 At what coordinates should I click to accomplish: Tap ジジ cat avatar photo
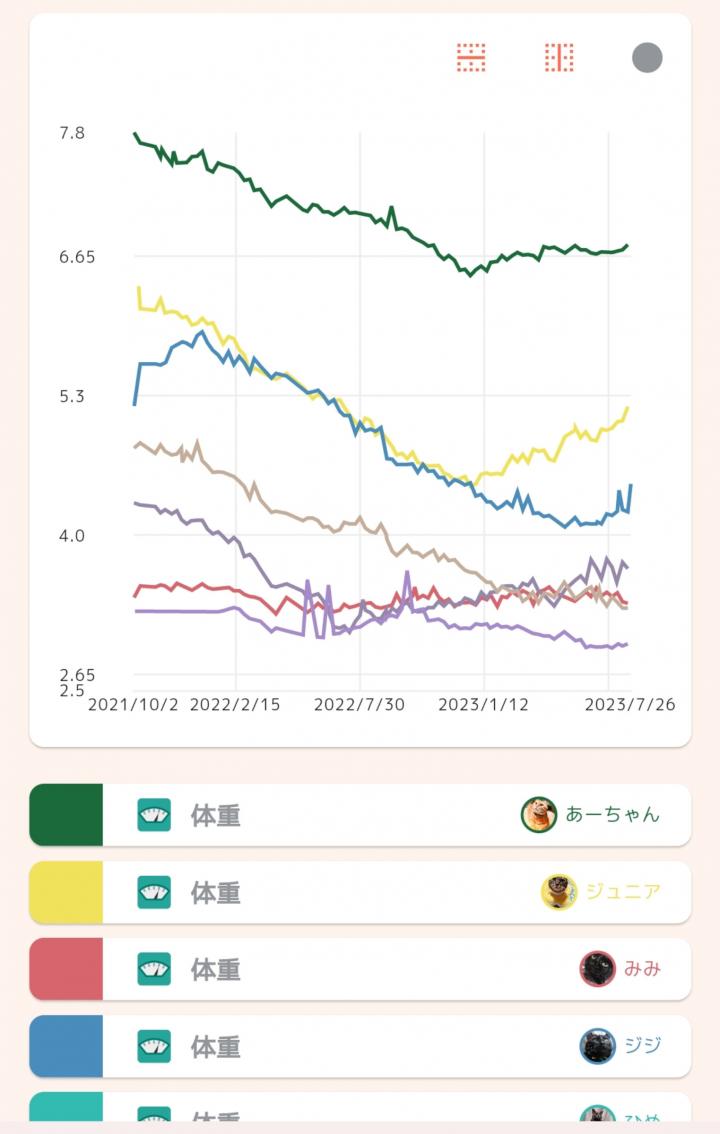click(x=597, y=1046)
